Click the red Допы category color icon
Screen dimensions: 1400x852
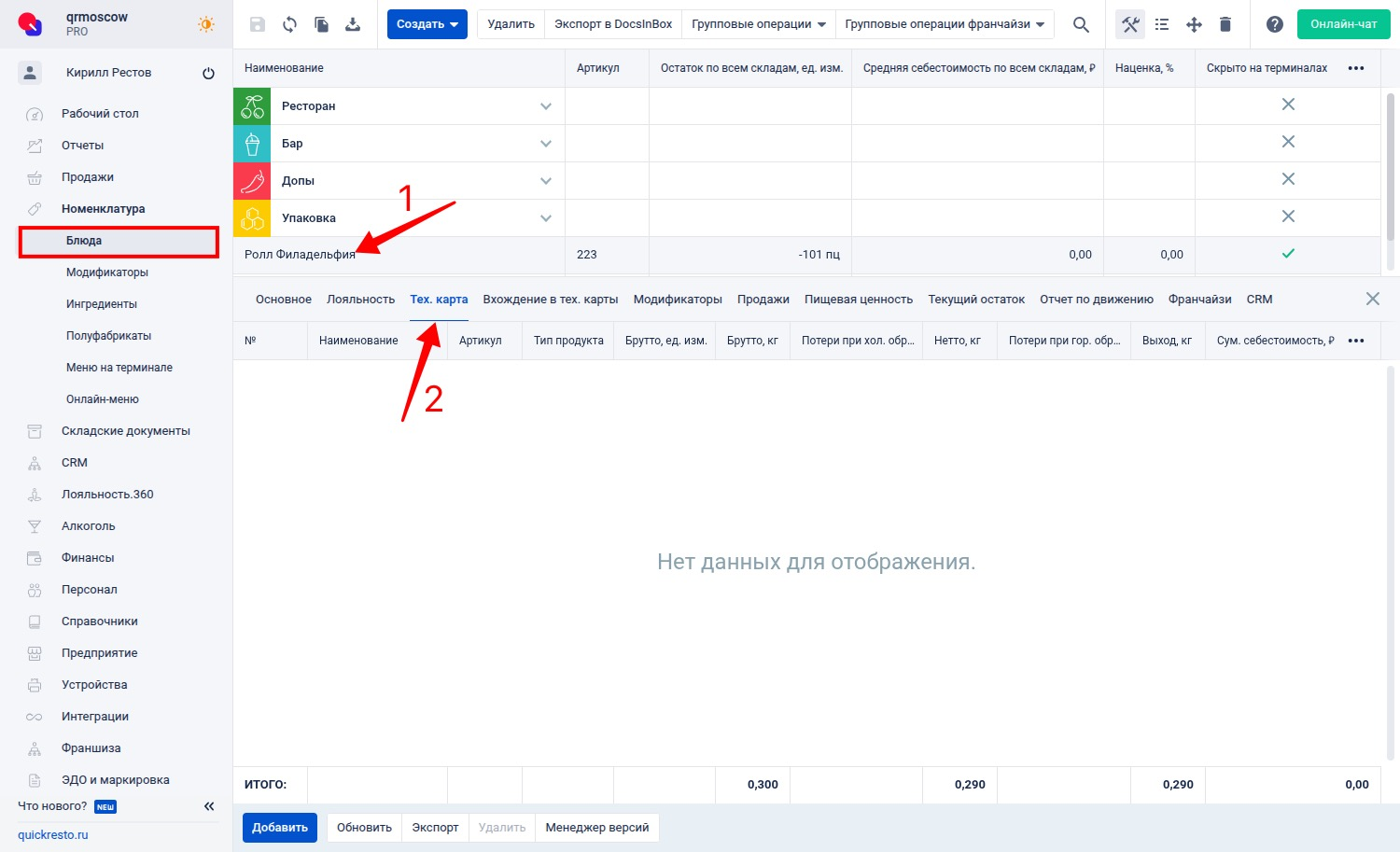(252, 181)
